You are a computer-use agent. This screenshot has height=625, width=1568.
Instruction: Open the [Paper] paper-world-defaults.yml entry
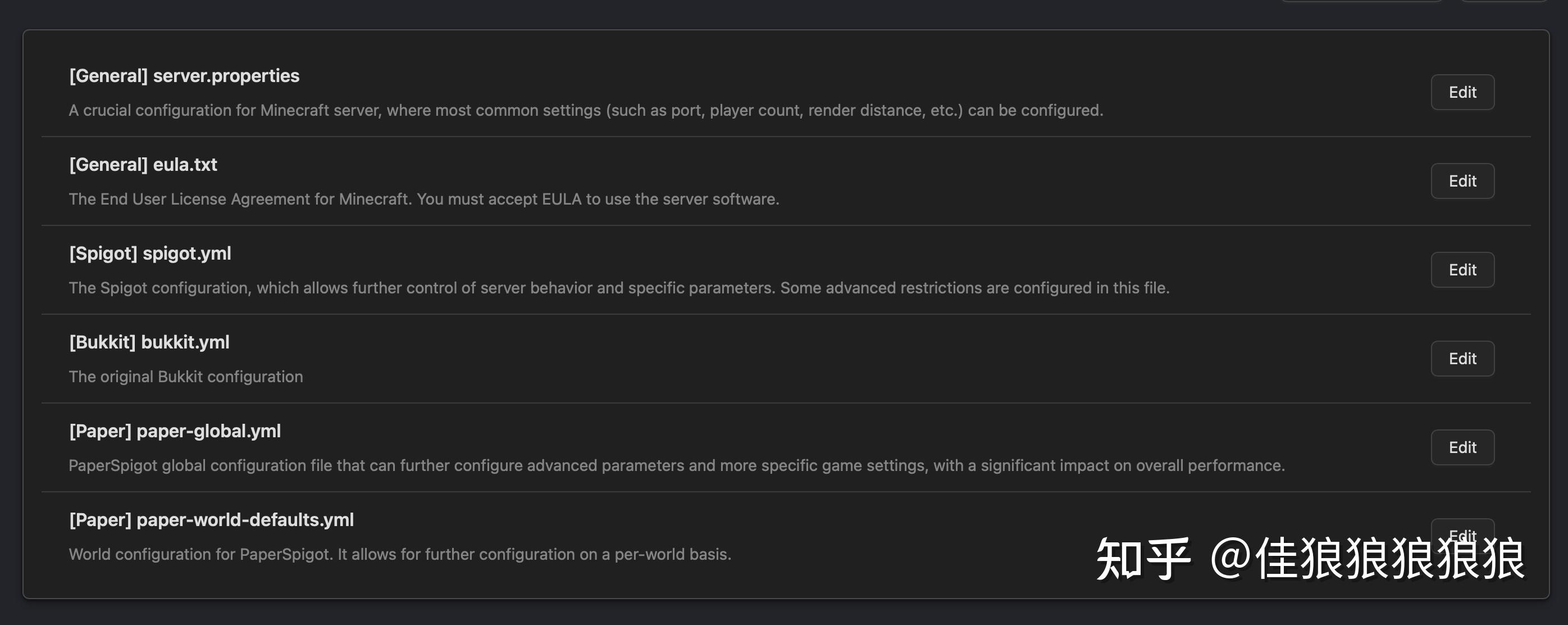coord(211,519)
